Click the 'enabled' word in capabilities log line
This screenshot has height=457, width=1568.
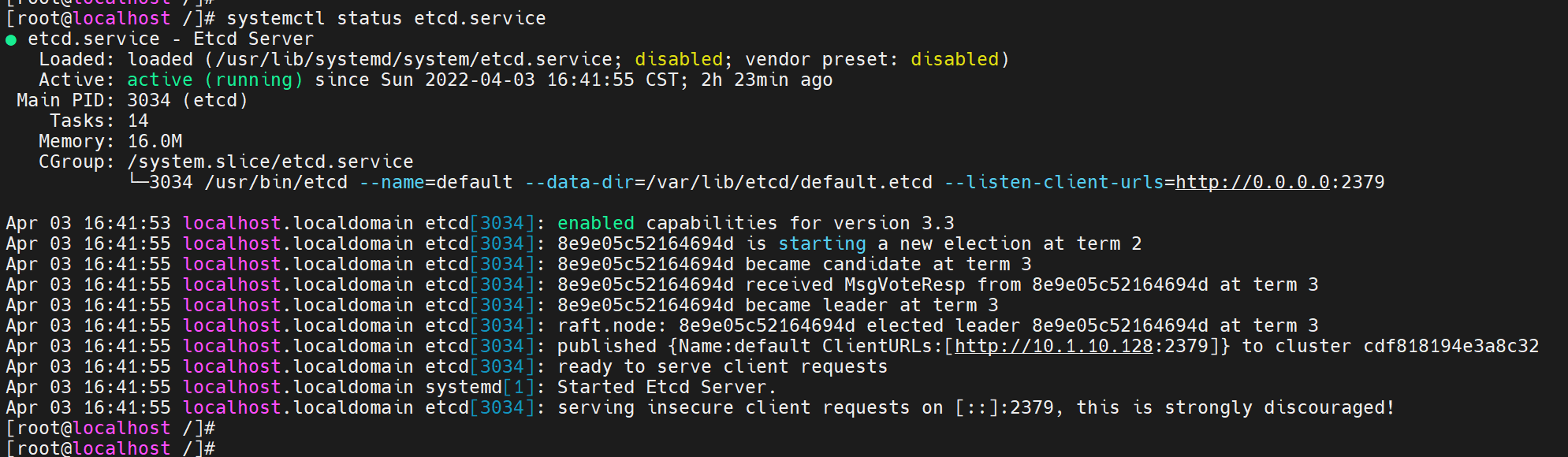click(x=596, y=224)
